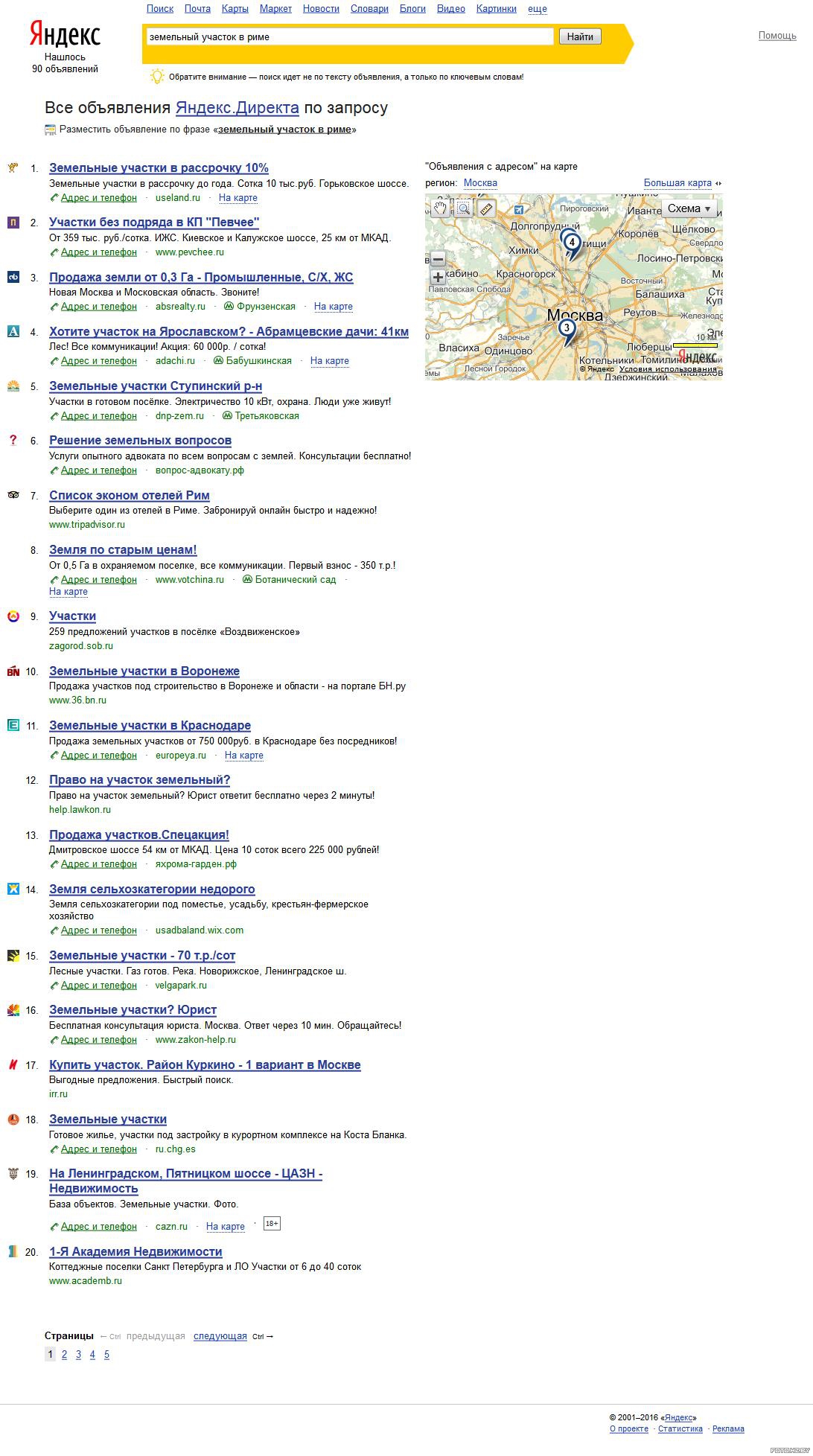
Task: Open the Словари tab in top navigation
Action: pyautogui.click(x=369, y=9)
